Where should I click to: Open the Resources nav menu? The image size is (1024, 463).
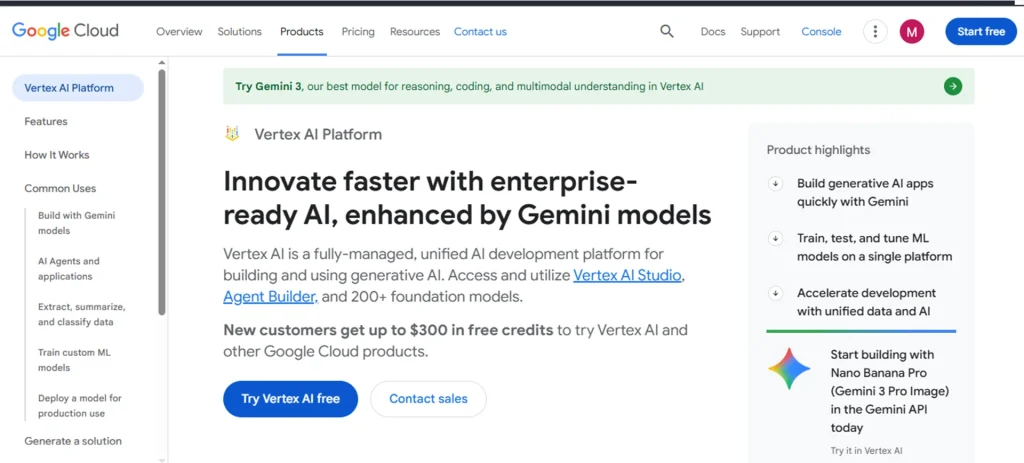415,31
